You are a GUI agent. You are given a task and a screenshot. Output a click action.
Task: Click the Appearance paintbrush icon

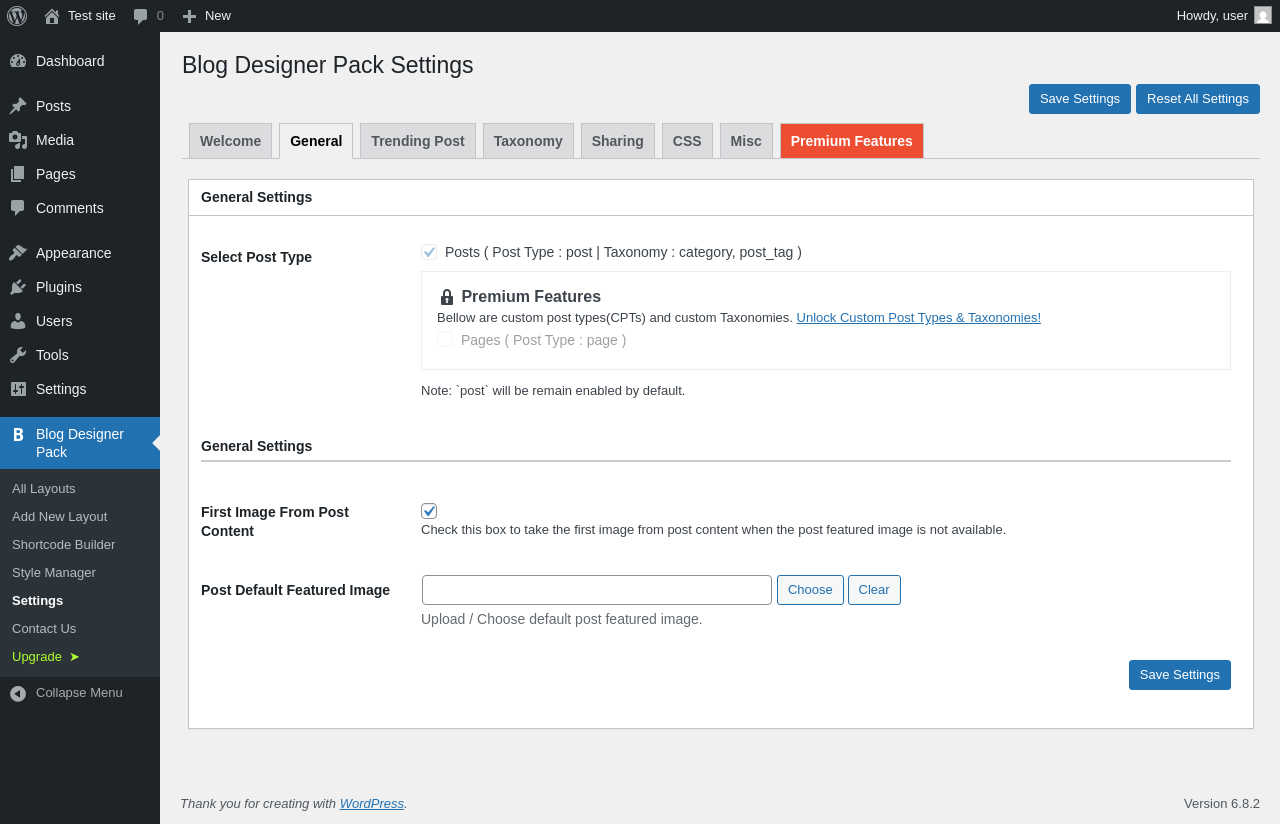point(18,253)
